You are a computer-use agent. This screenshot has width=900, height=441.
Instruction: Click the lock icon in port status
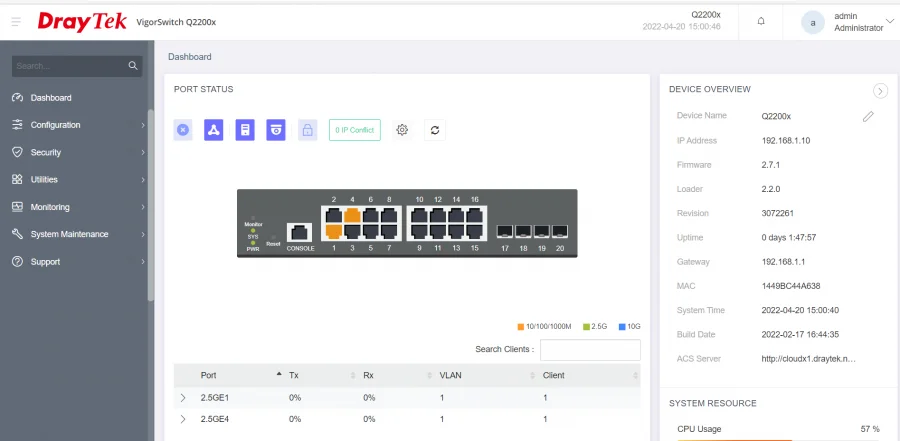(308, 130)
